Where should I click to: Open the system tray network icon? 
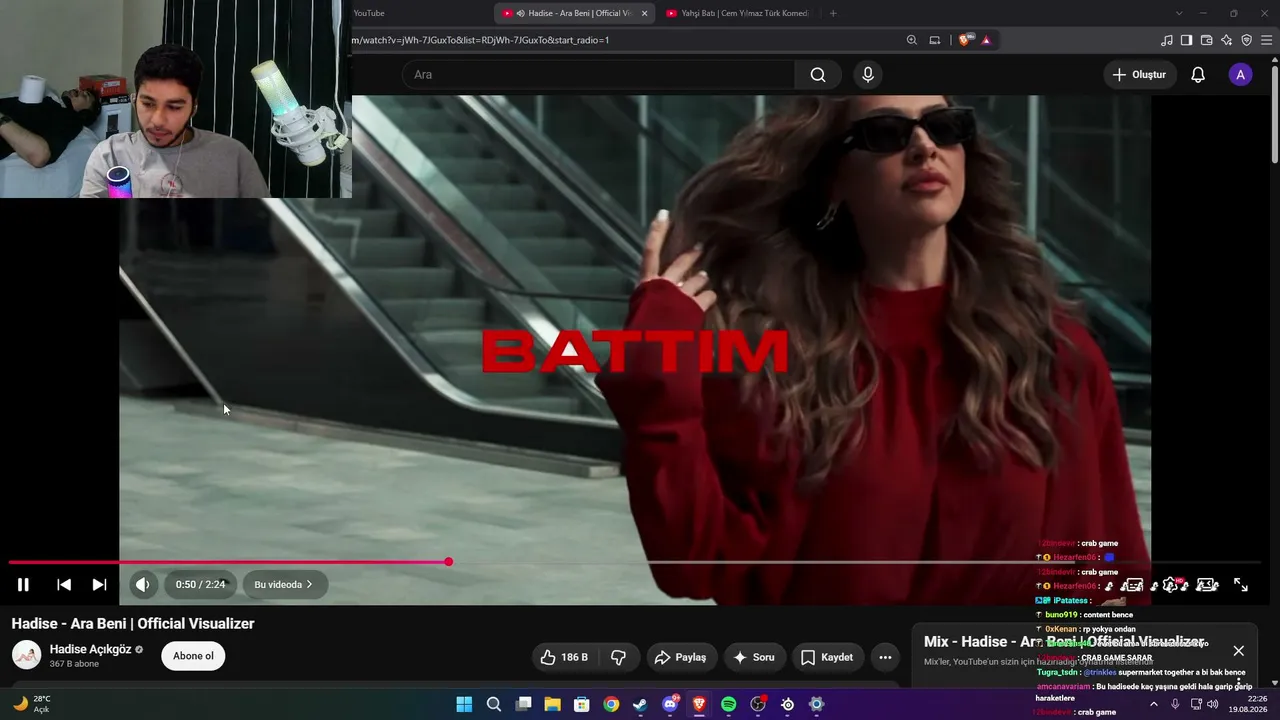[x=1196, y=704]
